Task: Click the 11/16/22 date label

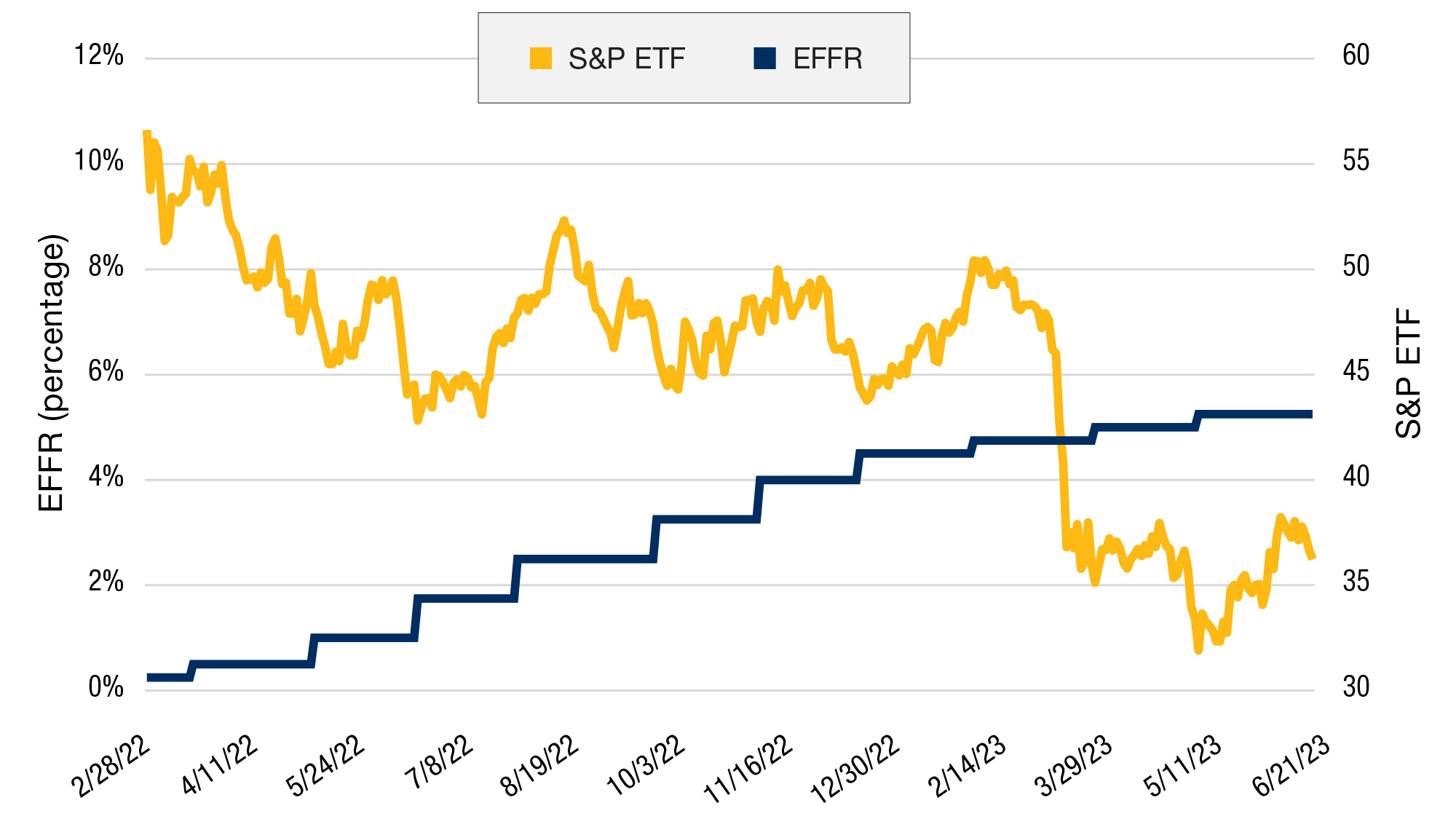Action: pos(748,769)
